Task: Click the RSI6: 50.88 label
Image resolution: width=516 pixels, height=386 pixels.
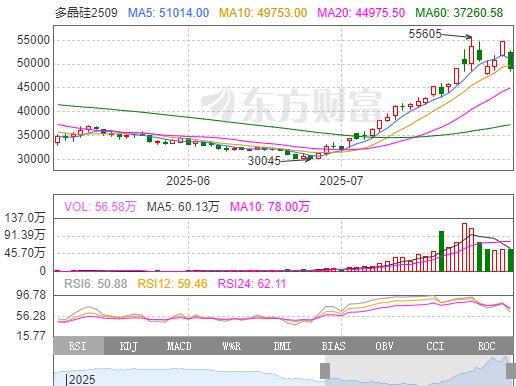Action: [96, 284]
